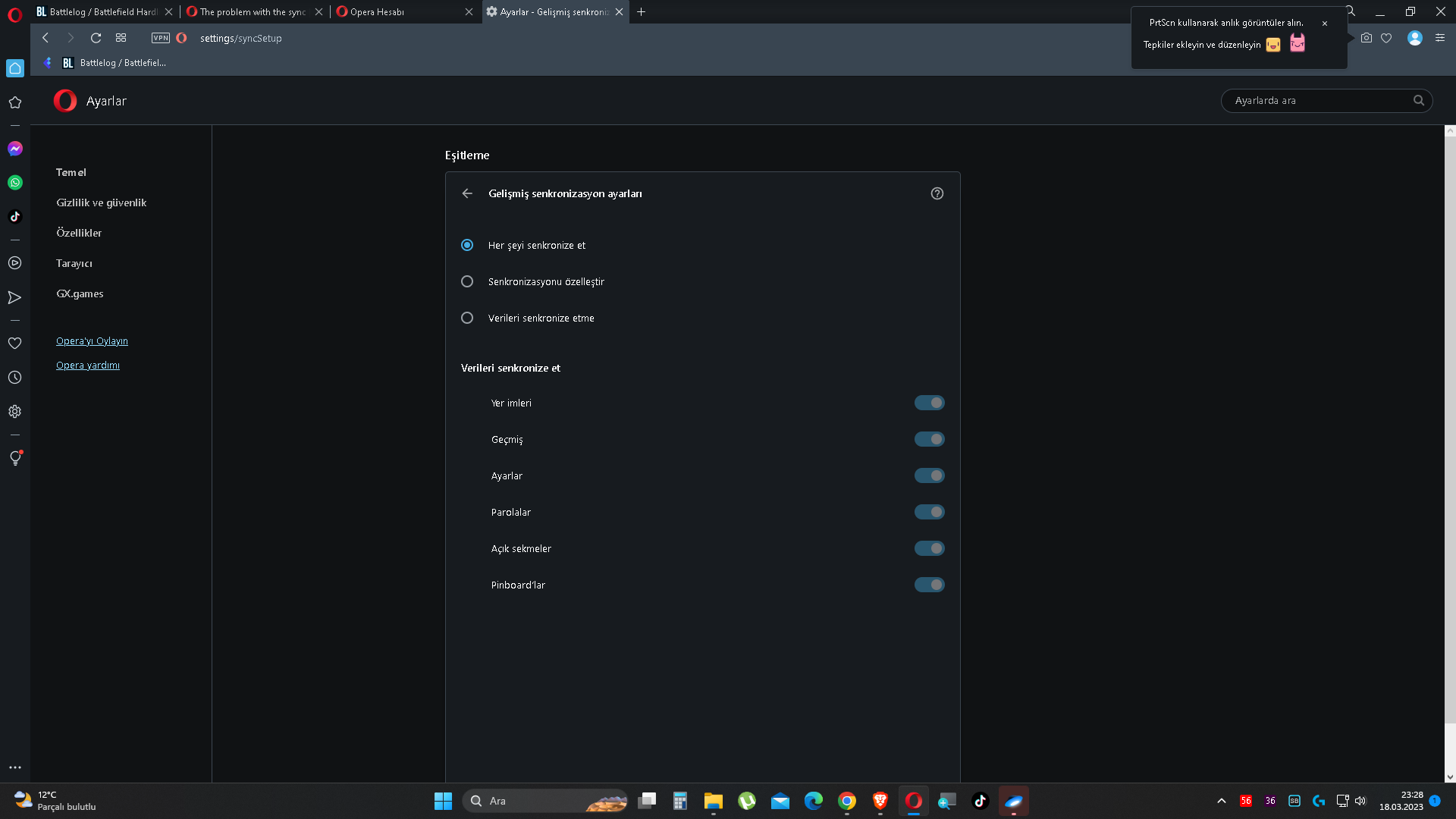1456x819 pixels.
Task: Select Her şeyi senkronize et option
Action: point(467,245)
